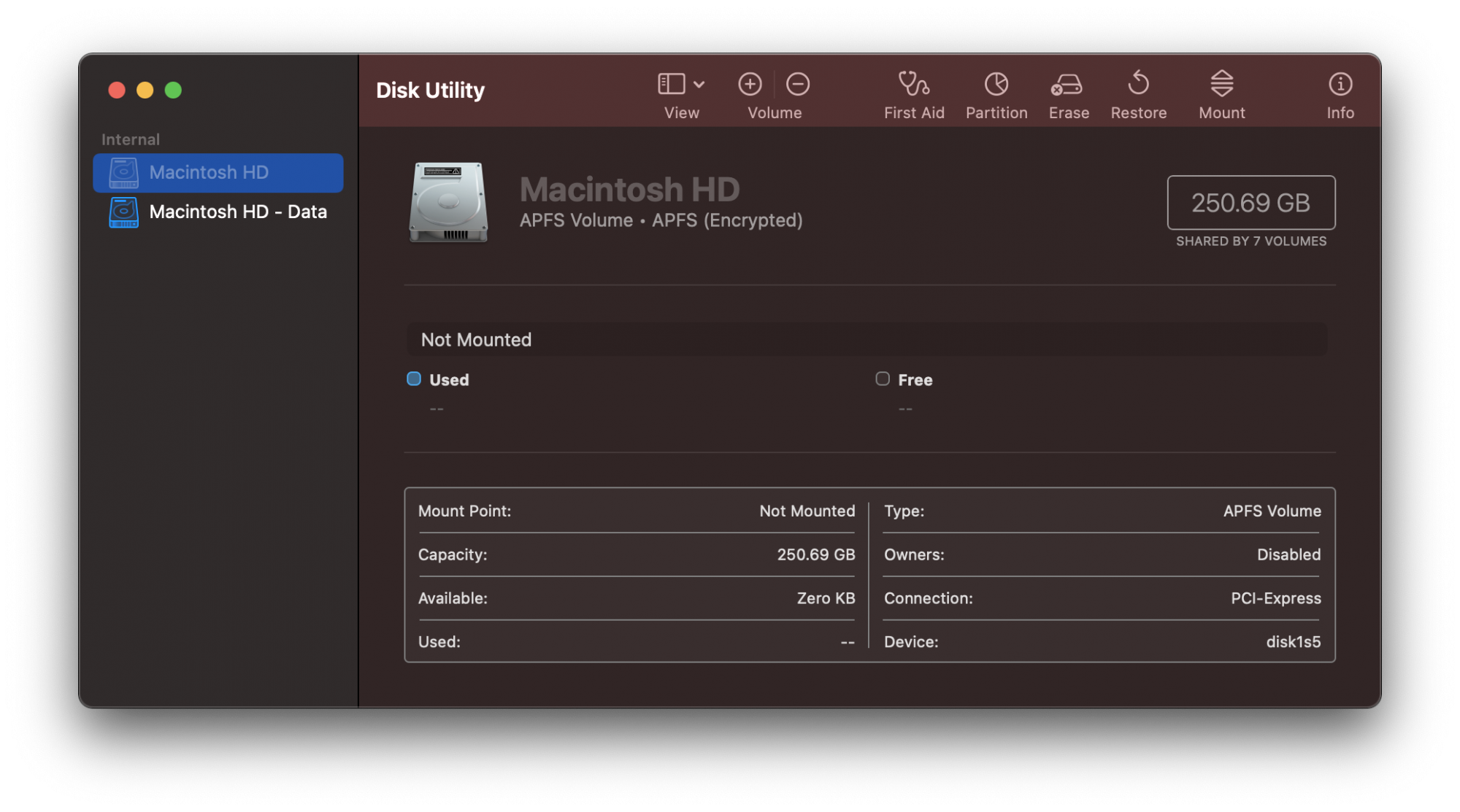Click the Internal sidebar section header
The width and height of the screenshot is (1460, 812).
(131, 139)
